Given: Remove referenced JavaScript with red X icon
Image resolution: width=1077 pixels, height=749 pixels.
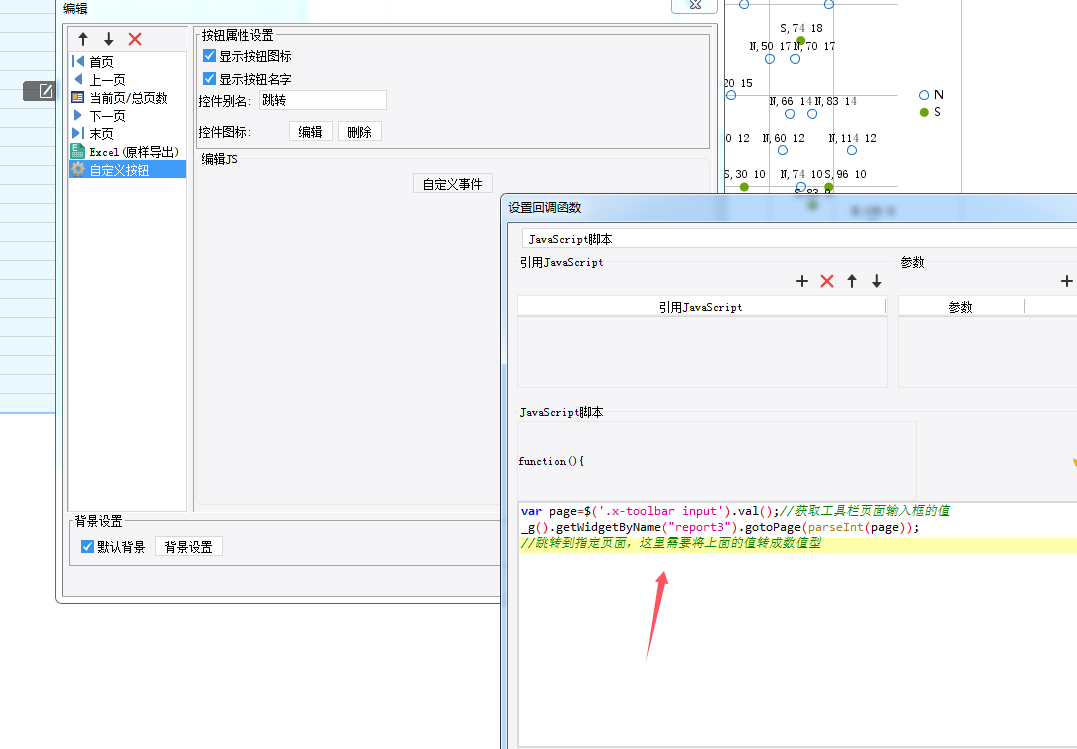Looking at the screenshot, I should point(827,281).
